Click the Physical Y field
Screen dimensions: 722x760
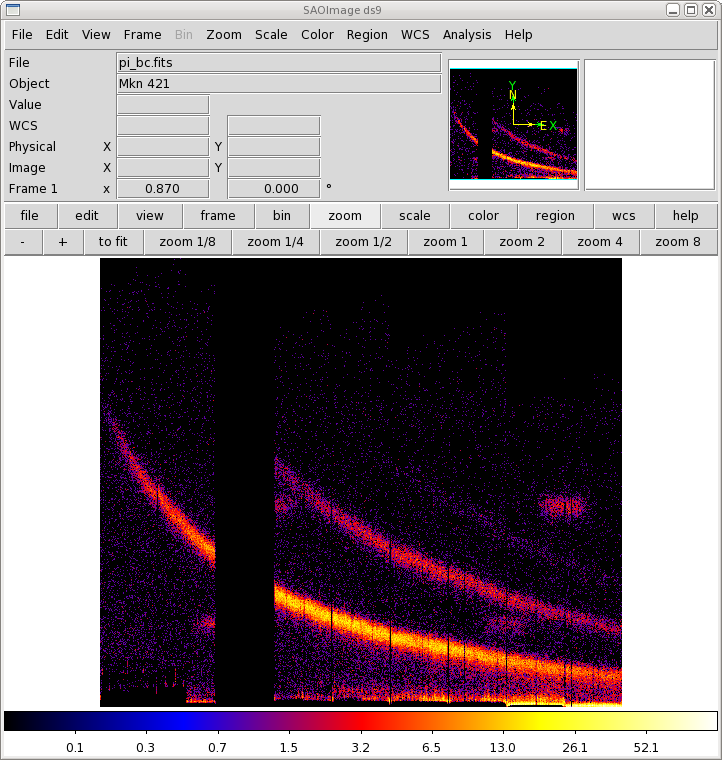274,147
